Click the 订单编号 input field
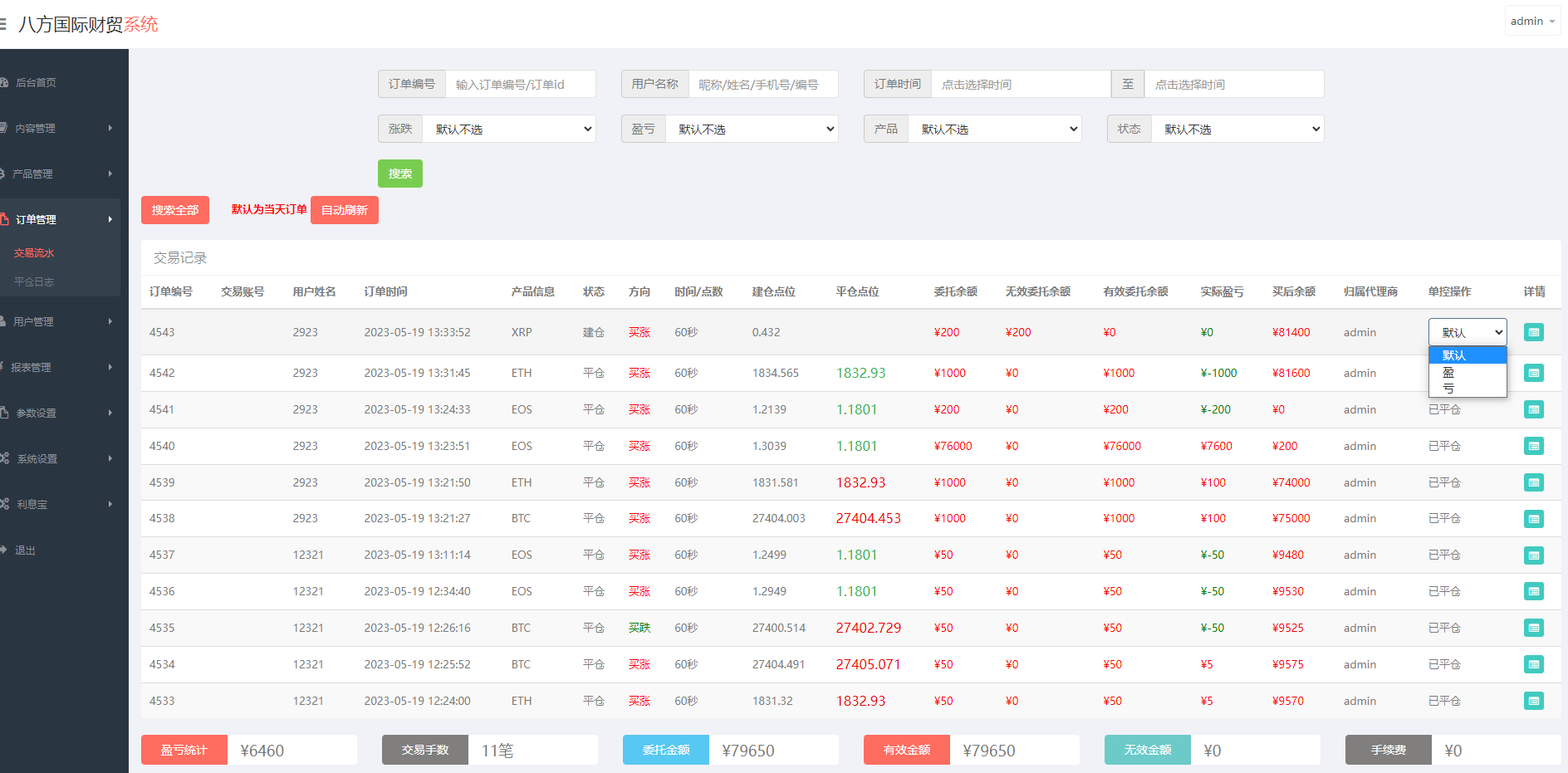 pos(520,84)
